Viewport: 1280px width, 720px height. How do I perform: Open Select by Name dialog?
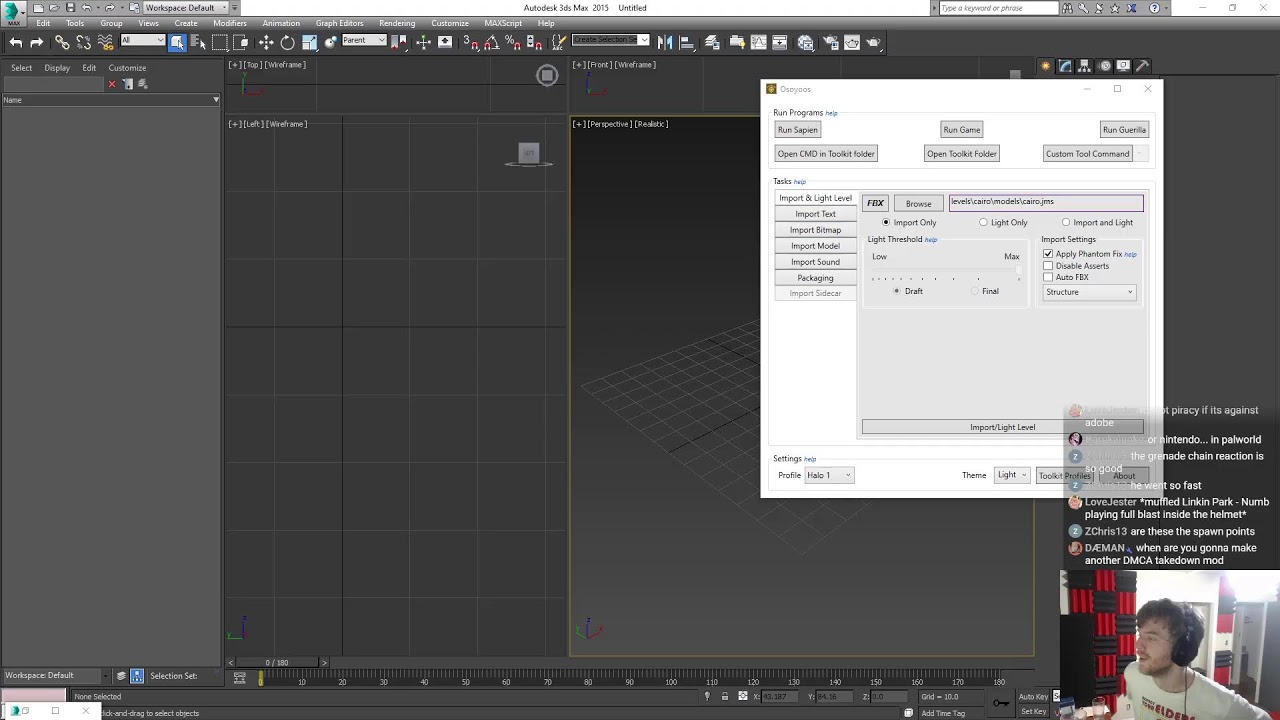tap(198, 42)
